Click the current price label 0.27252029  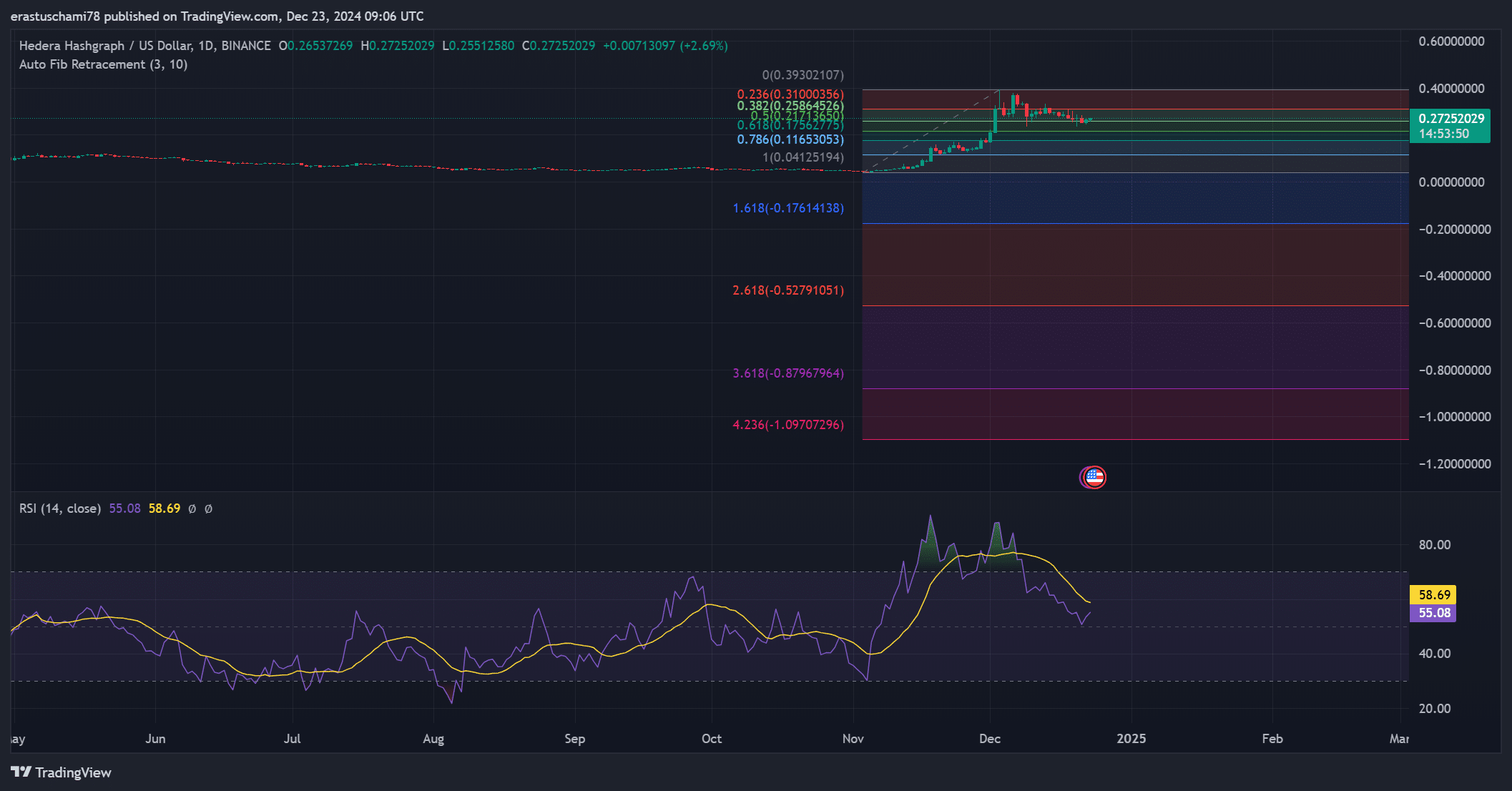1450,119
